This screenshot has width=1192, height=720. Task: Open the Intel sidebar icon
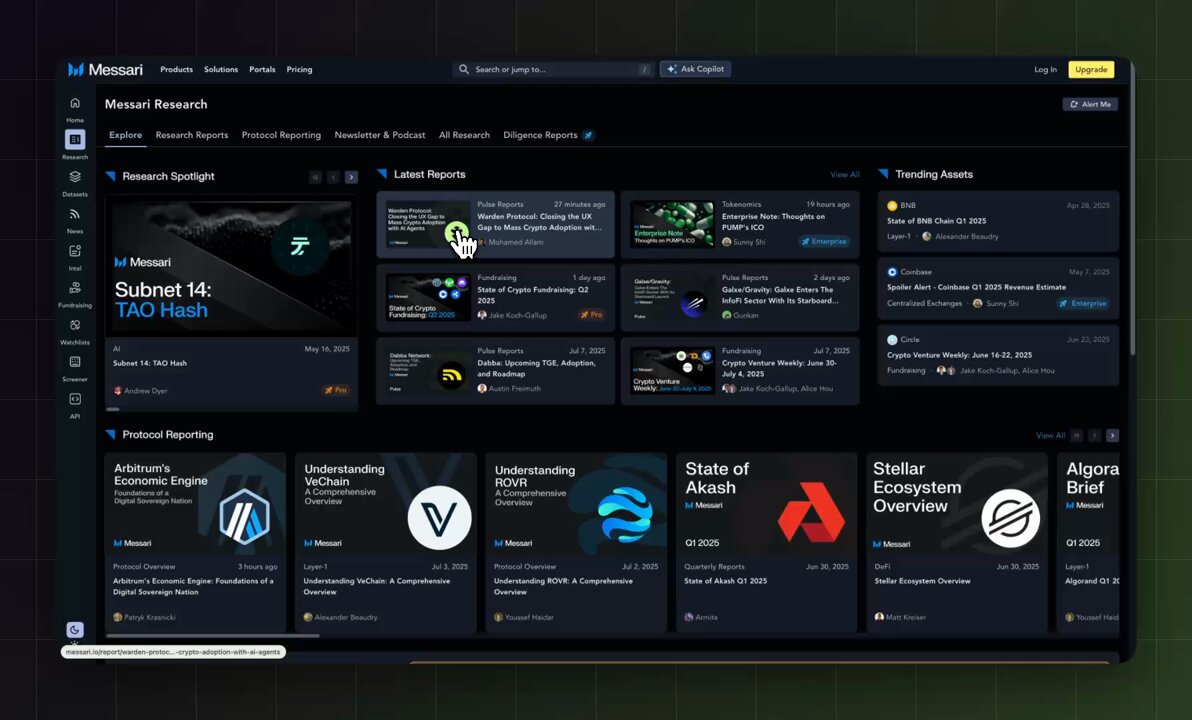click(74, 251)
